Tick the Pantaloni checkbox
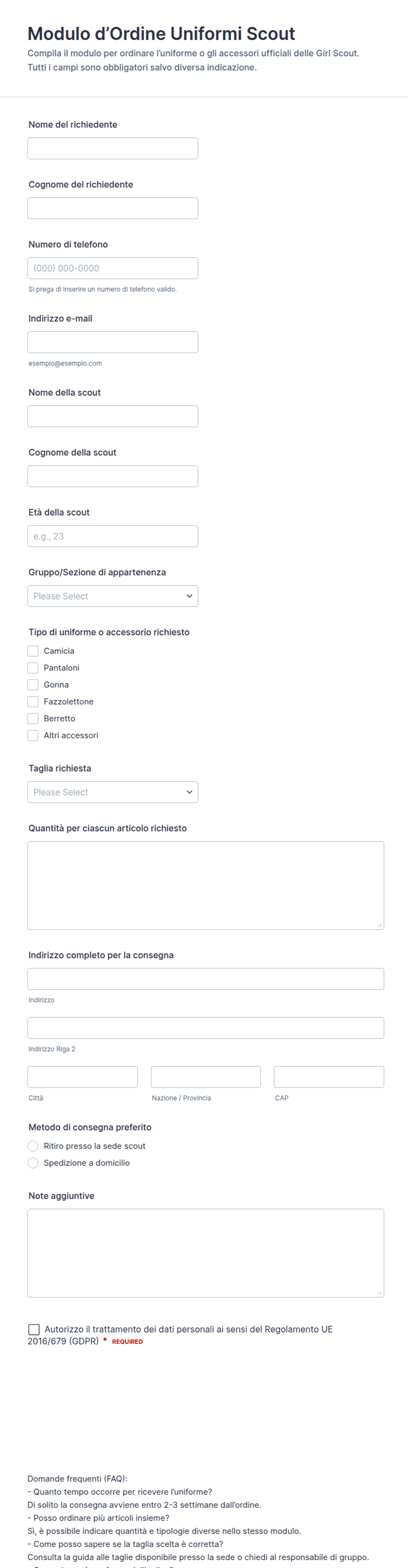The width and height of the screenshot is (408, 1568). pos(33,668)
